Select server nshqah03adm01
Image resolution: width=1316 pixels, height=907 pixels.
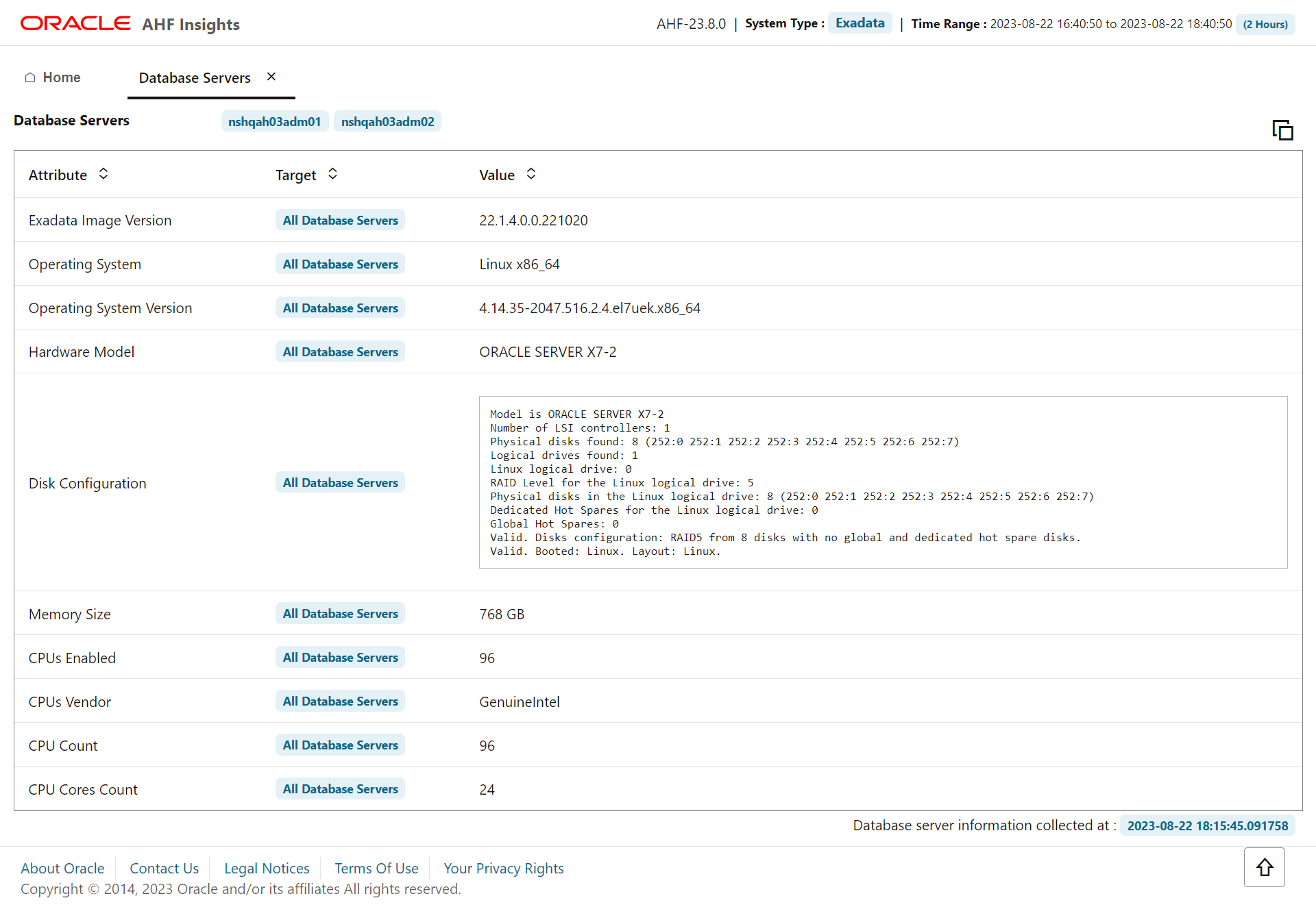pos(275,121)
